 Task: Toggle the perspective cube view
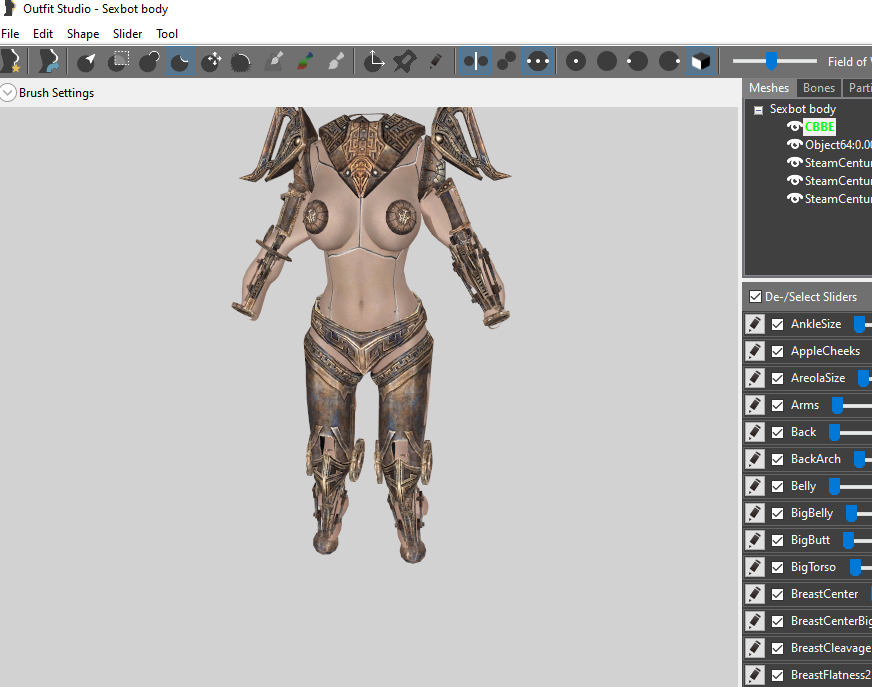pos(700,61)
